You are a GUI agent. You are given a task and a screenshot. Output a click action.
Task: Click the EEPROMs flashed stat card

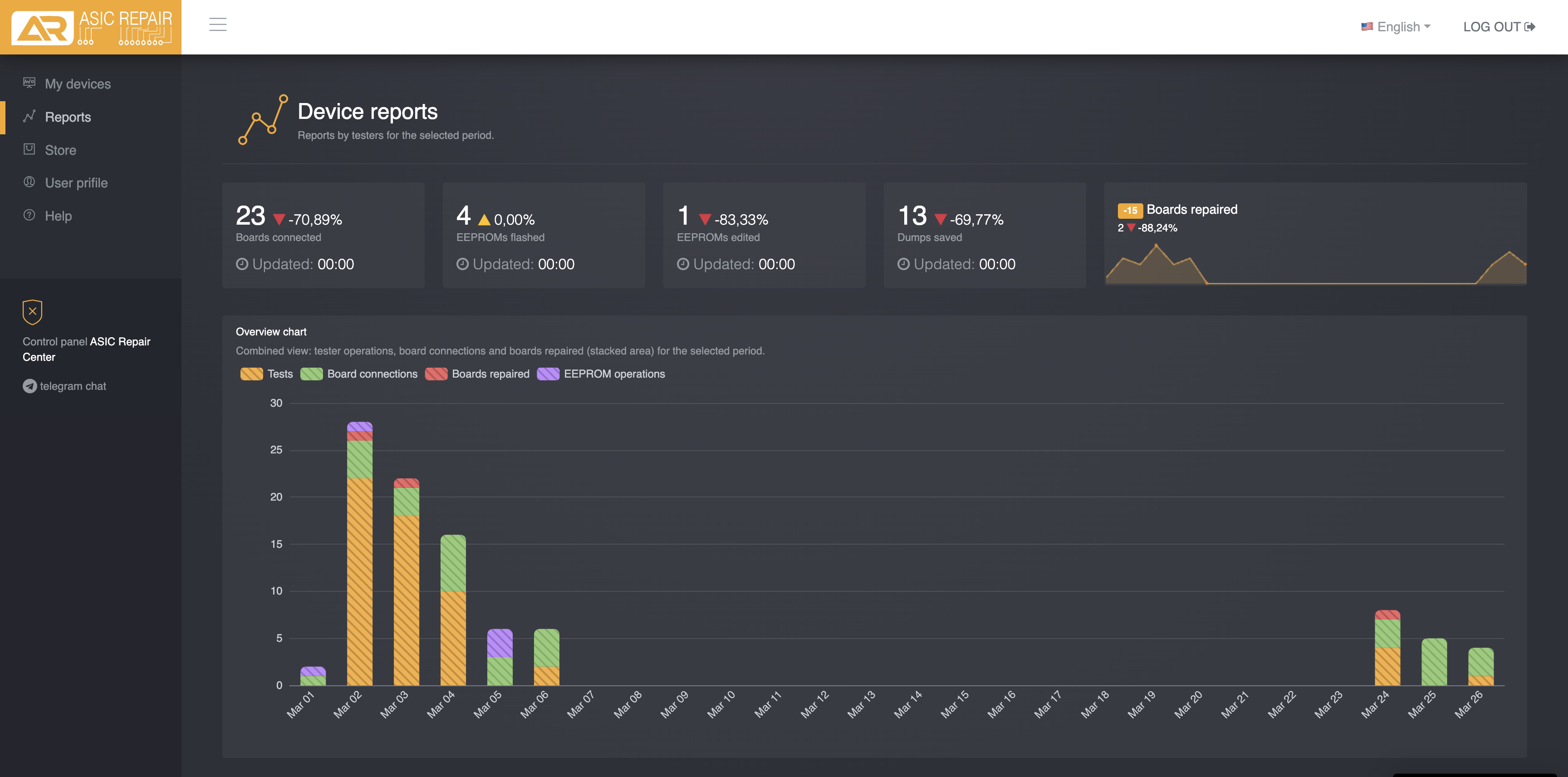pyautogui.click(x=544, y=235)
